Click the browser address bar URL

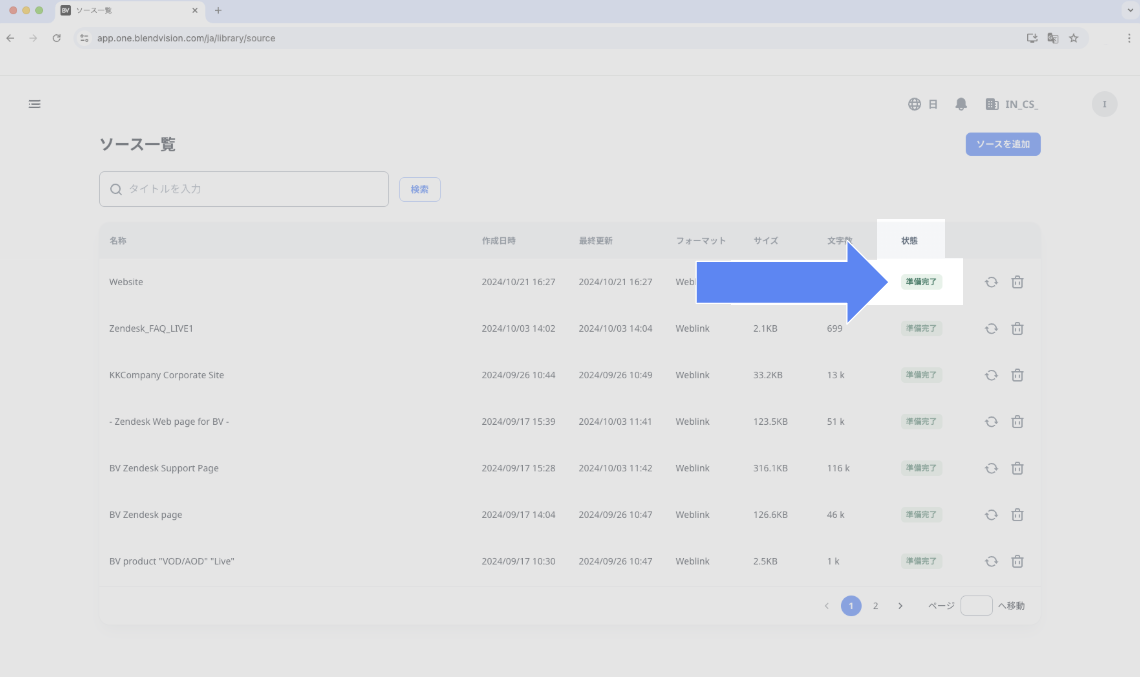point(186,38)
